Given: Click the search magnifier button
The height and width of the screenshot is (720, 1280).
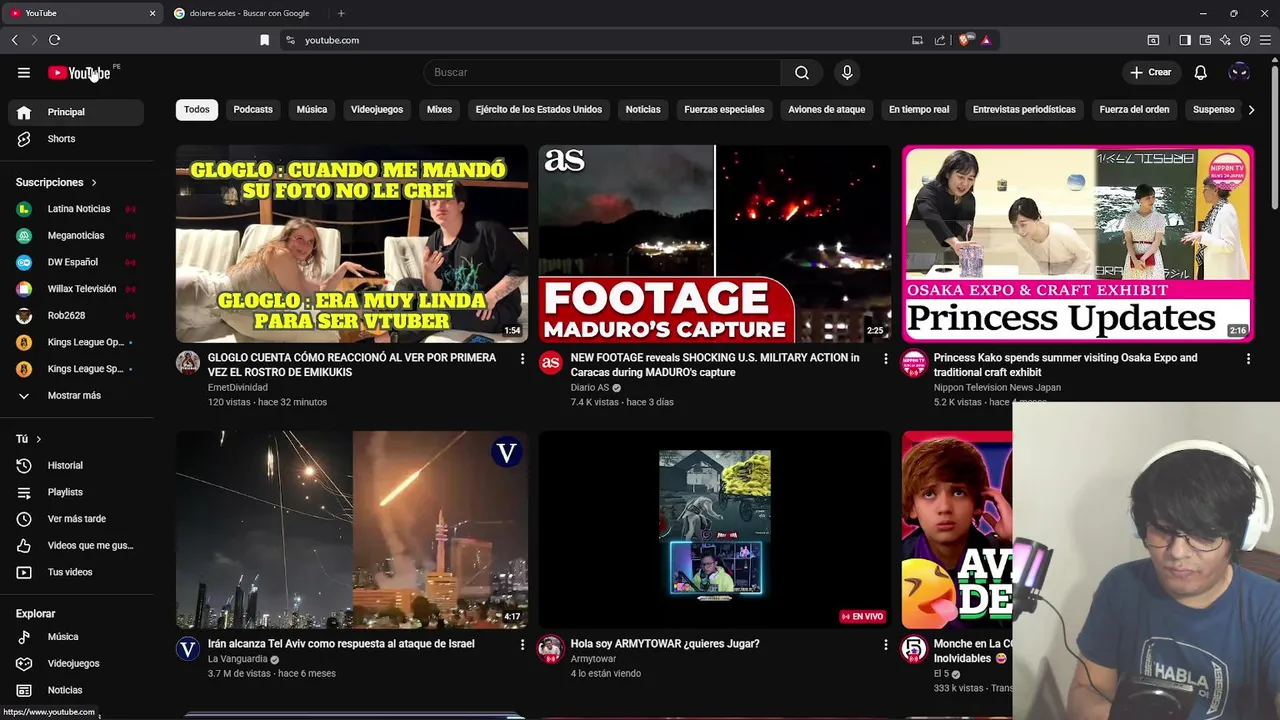Looking at the screenshot, I should pos(802,72).
